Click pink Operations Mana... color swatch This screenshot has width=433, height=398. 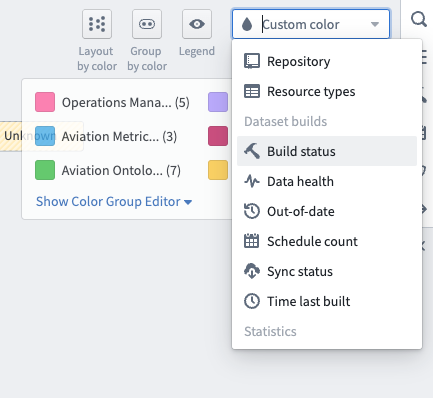[x=45, y=102]
